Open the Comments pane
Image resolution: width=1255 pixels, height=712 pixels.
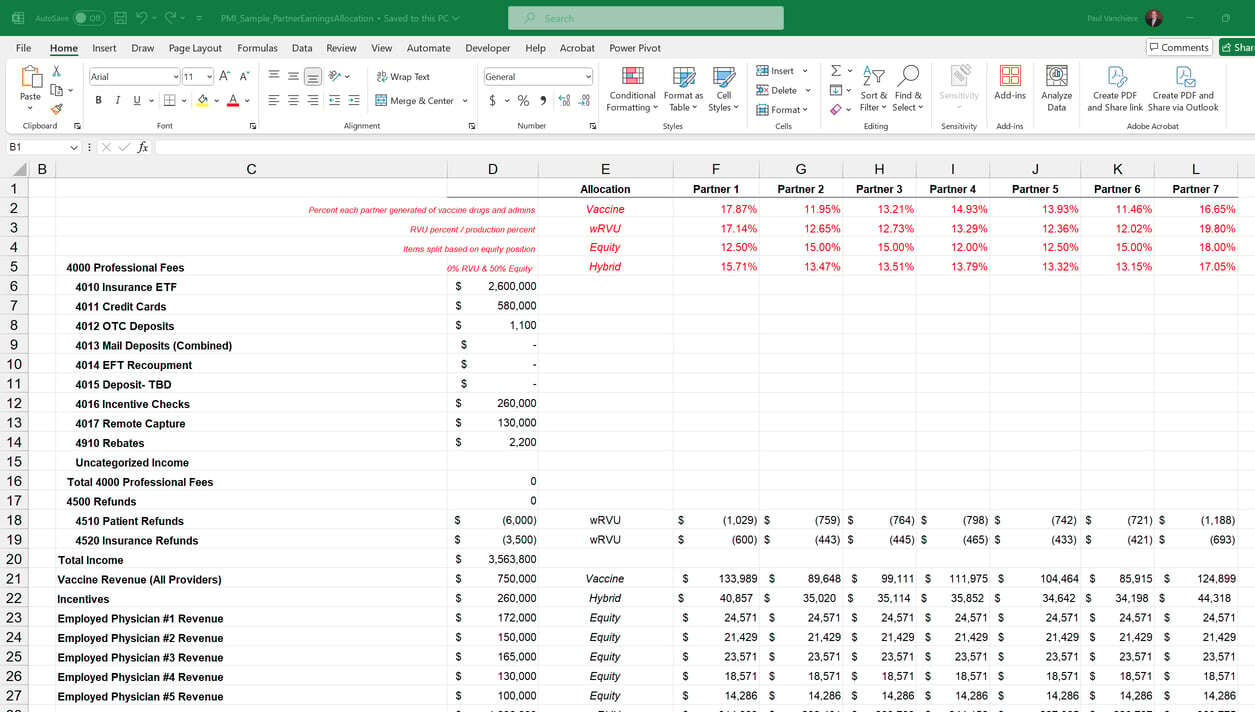click(x=1178, y=47)
